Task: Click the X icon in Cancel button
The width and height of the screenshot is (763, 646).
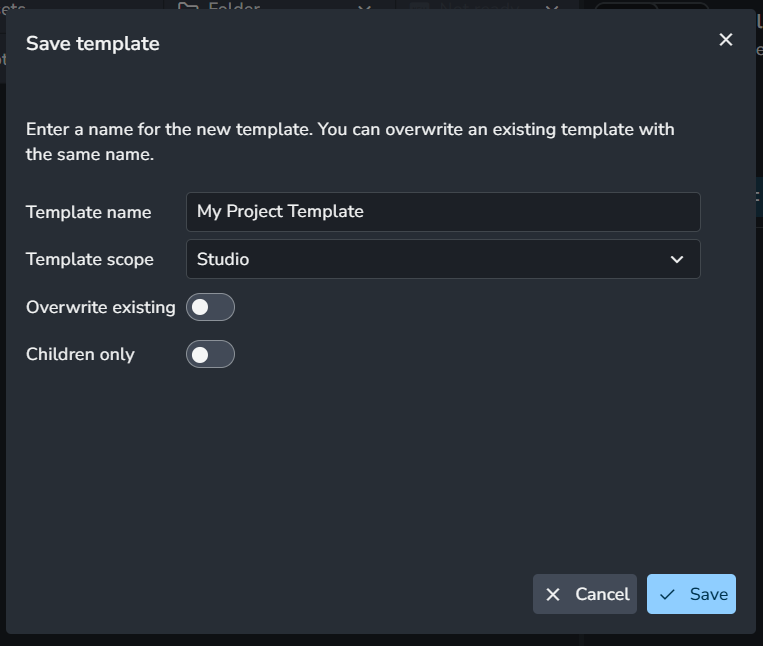Action: [x=553, y=594]
